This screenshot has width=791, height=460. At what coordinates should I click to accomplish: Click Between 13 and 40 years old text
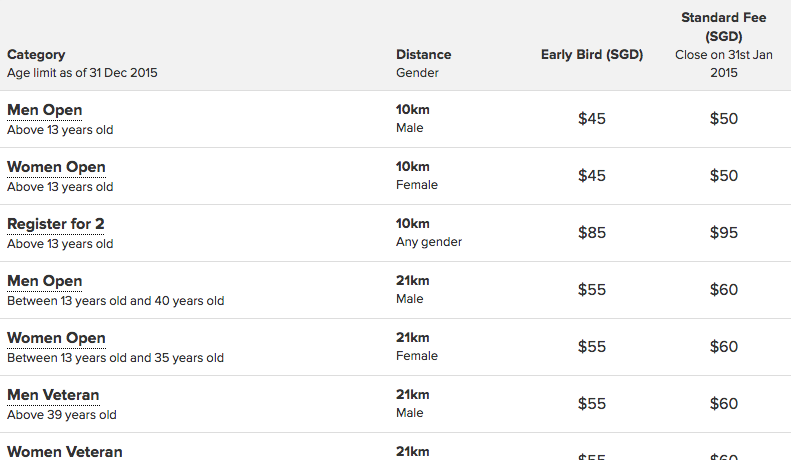[116, 301]
